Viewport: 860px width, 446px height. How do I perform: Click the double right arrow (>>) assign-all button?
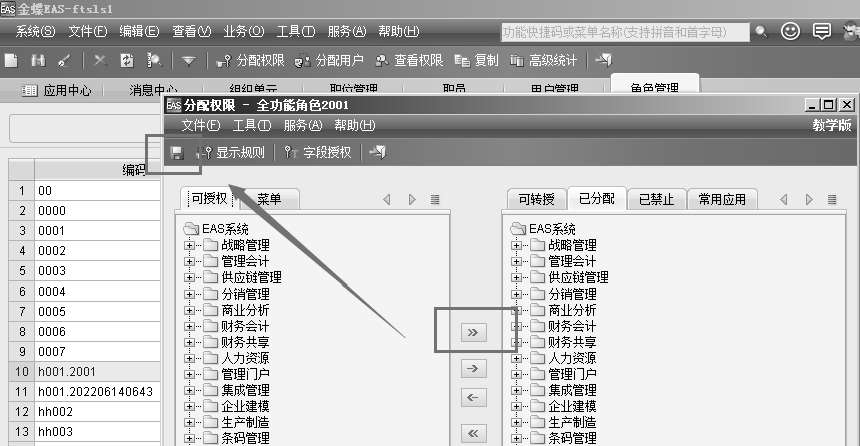[x=473, y=332]
